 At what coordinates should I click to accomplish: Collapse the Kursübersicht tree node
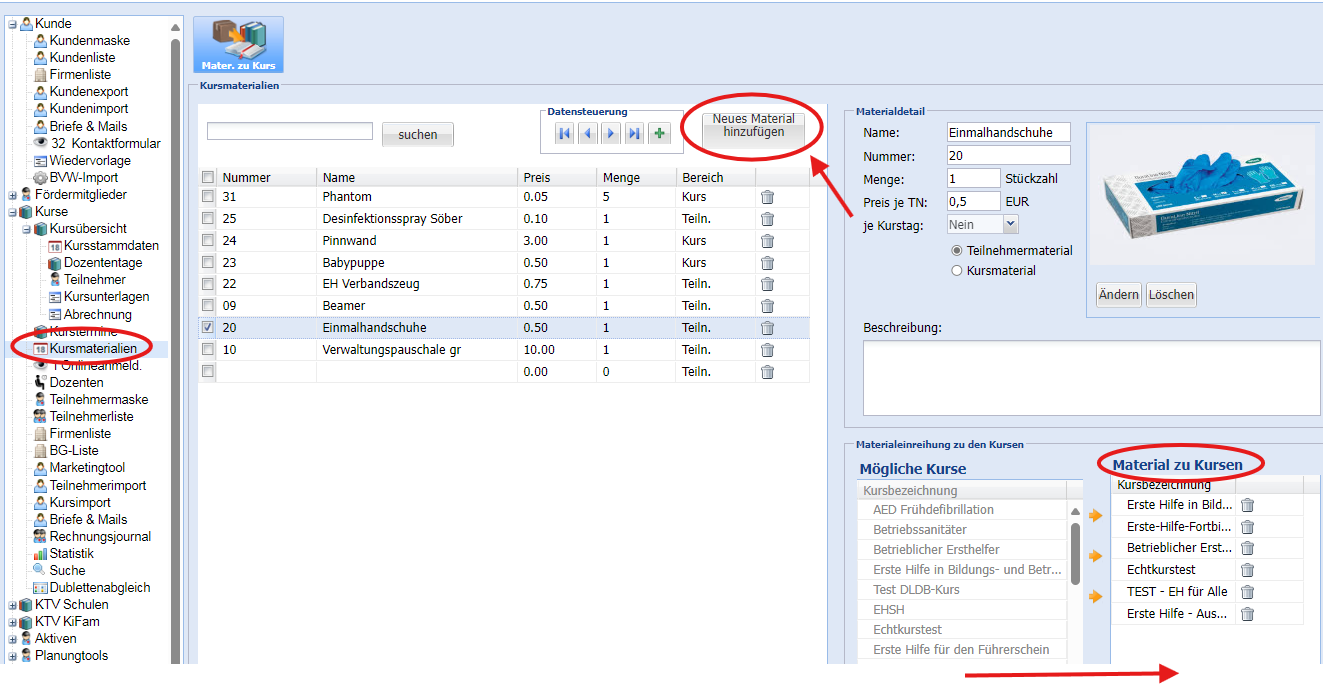[27, 229]
